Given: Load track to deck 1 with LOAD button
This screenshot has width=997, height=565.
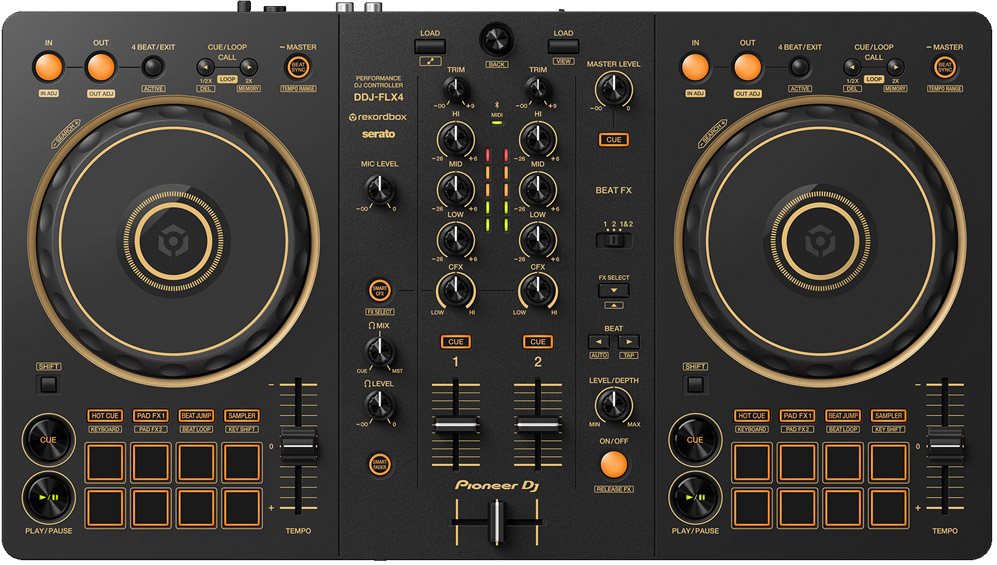Looking at the screenshot, I should click(430, 46).
